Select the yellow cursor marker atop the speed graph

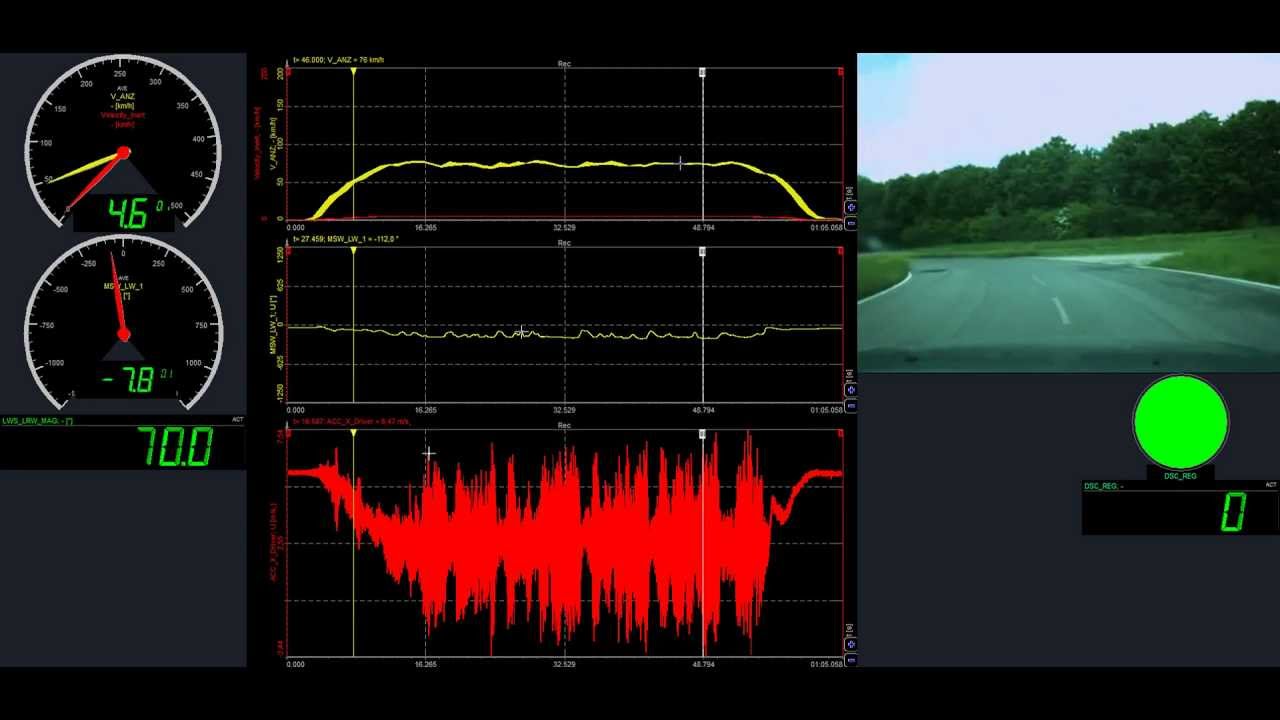pyautogui.click(x=353, y=73)
